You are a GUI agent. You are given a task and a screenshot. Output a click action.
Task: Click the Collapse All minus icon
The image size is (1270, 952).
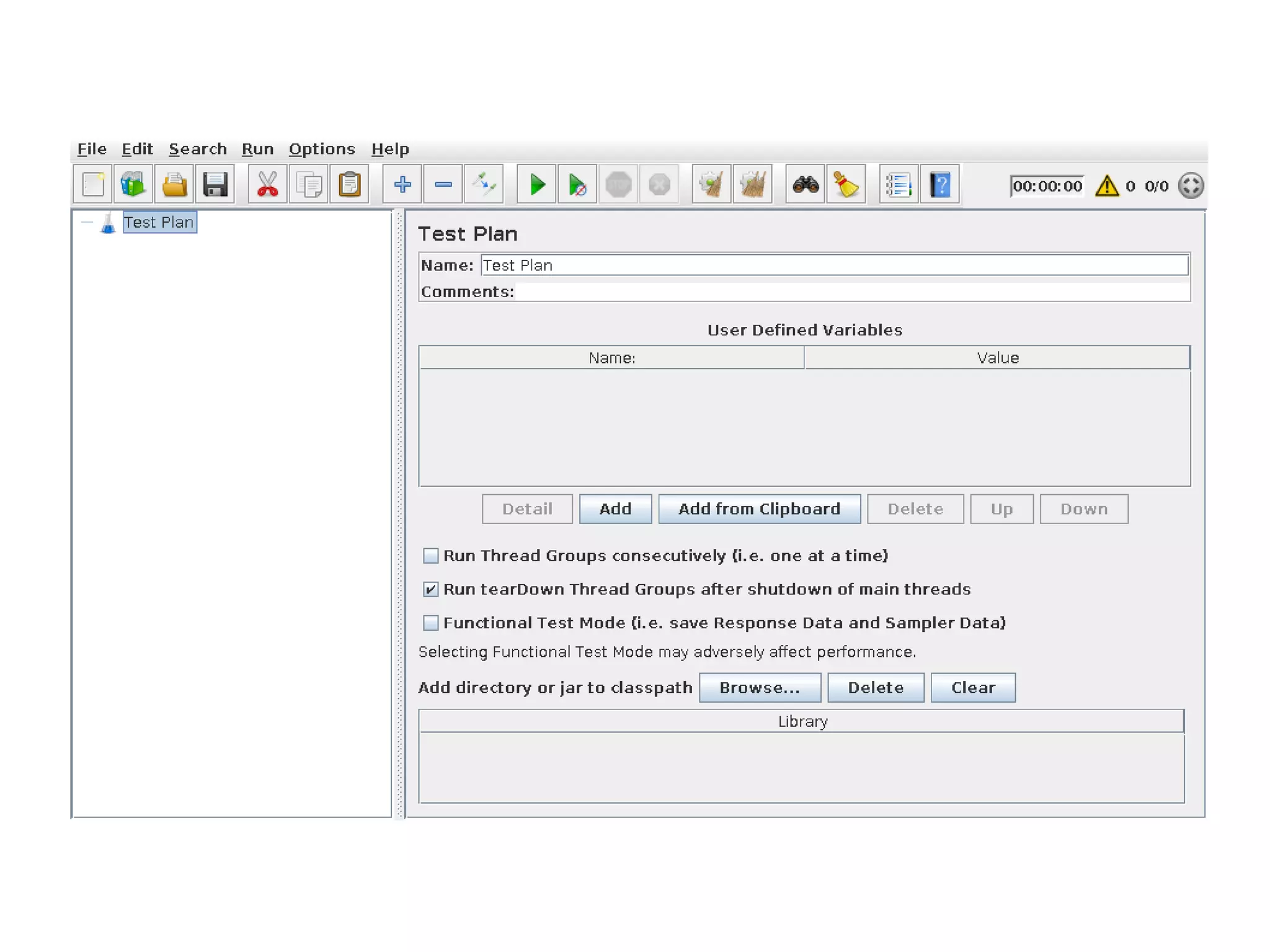point(443,185)
